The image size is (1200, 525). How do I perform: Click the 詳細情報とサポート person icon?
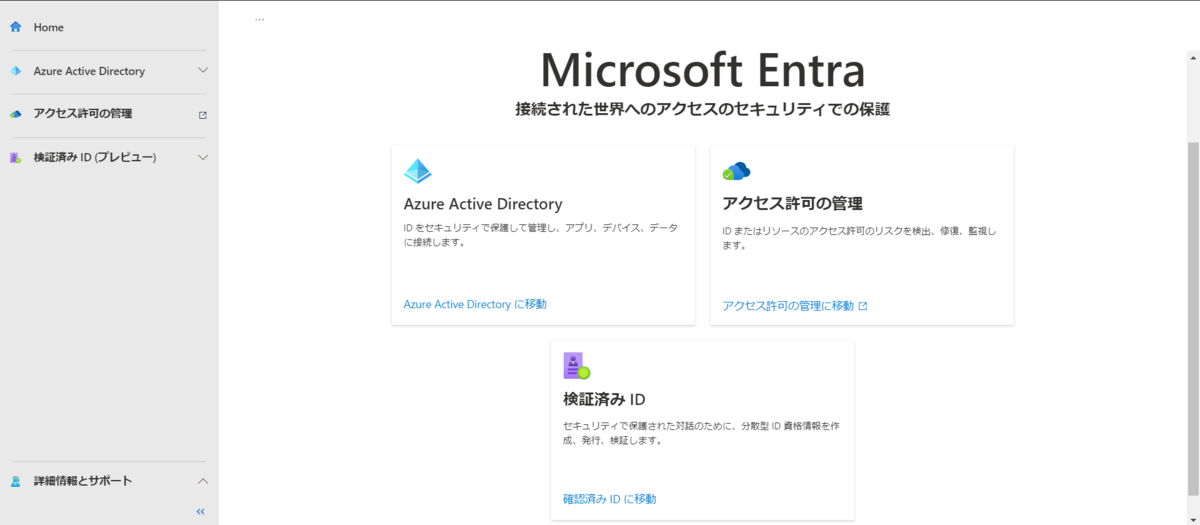[15, 481]
